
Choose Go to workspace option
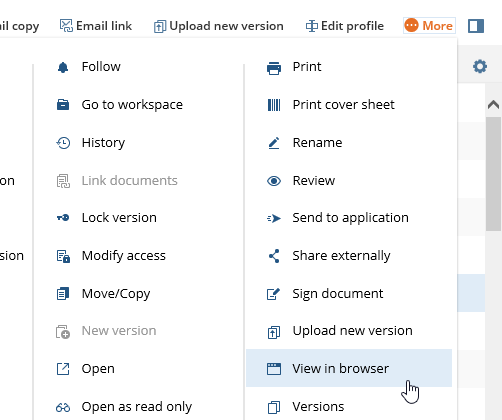coord(132,105)
